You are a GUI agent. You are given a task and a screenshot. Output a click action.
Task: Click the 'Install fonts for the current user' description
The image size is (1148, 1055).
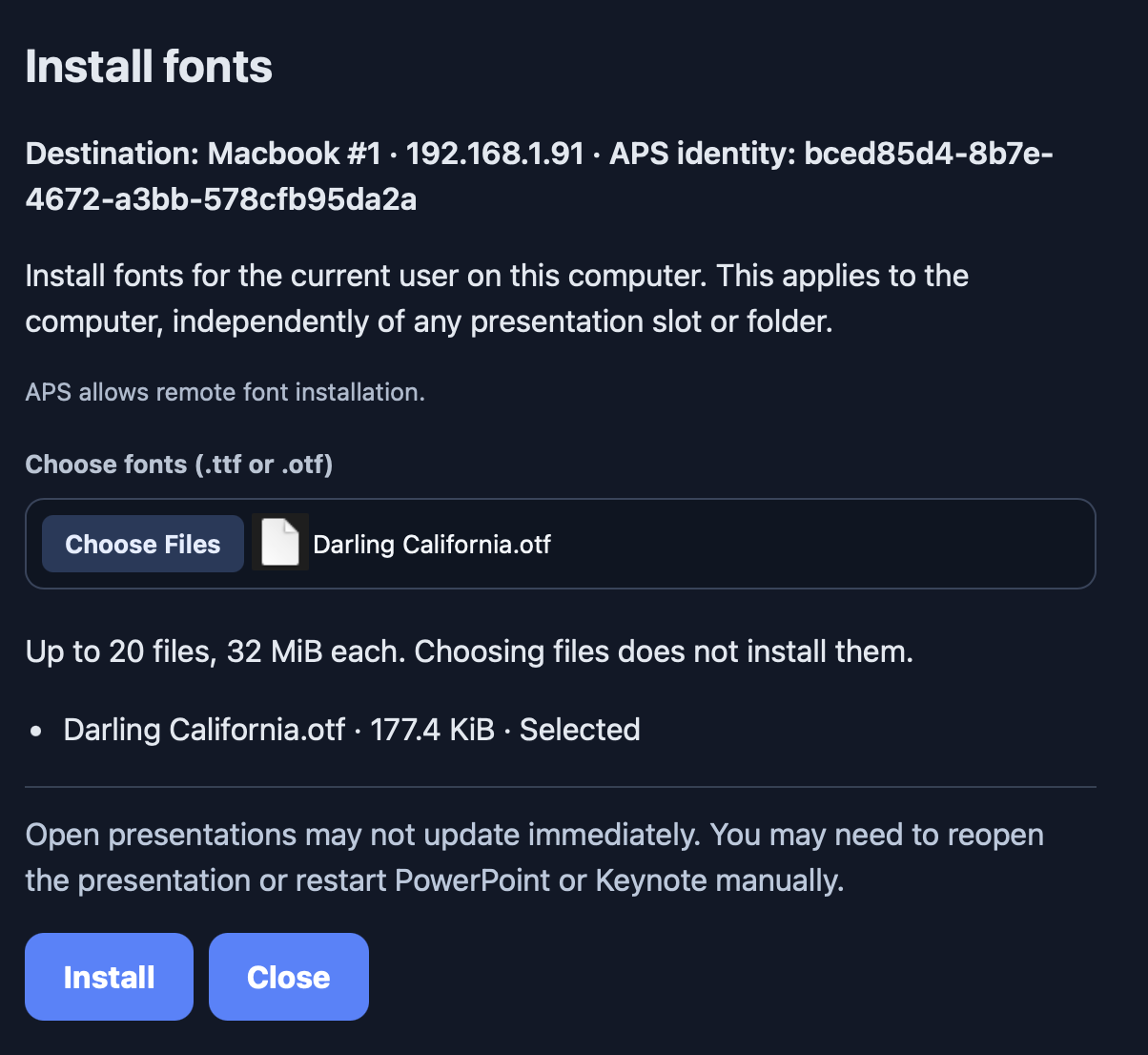[497, 299]
